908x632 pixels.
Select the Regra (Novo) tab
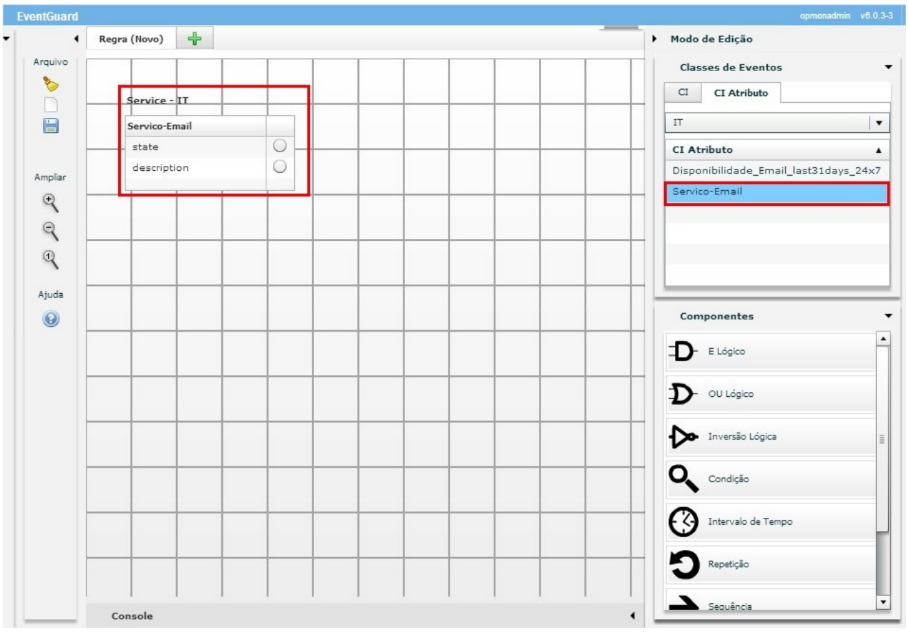tap(131, 39)
